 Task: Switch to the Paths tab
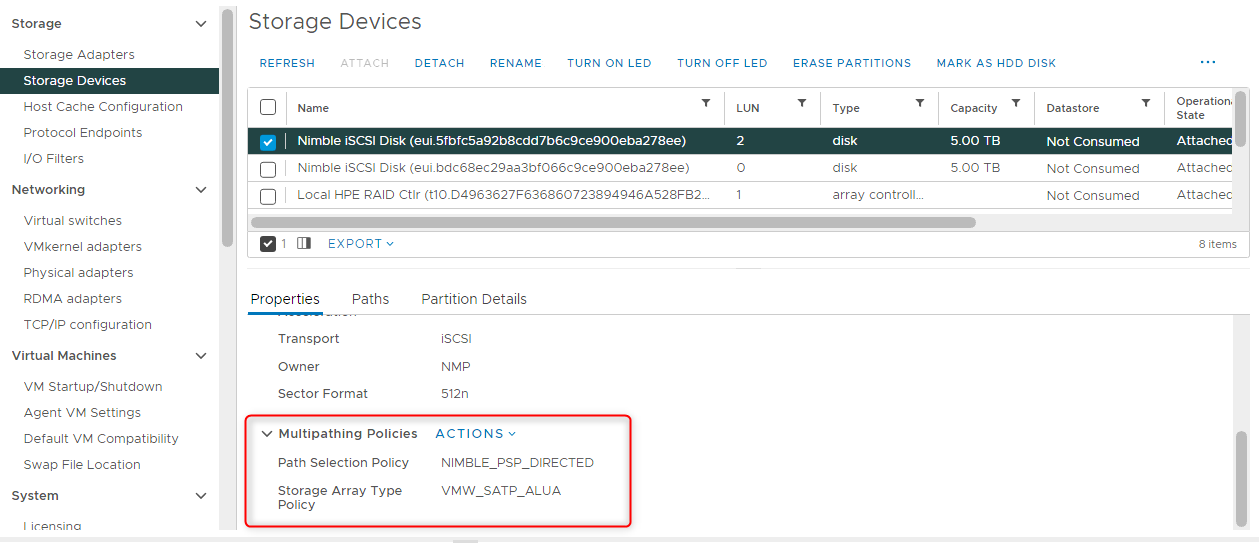(x=371, y=299)
